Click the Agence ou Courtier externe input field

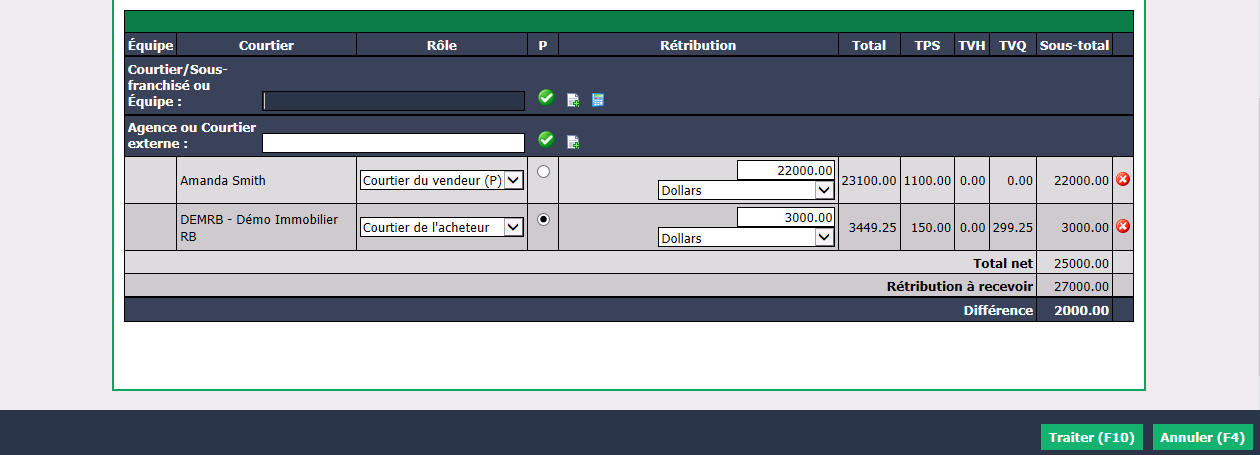[x=393, y=143]
